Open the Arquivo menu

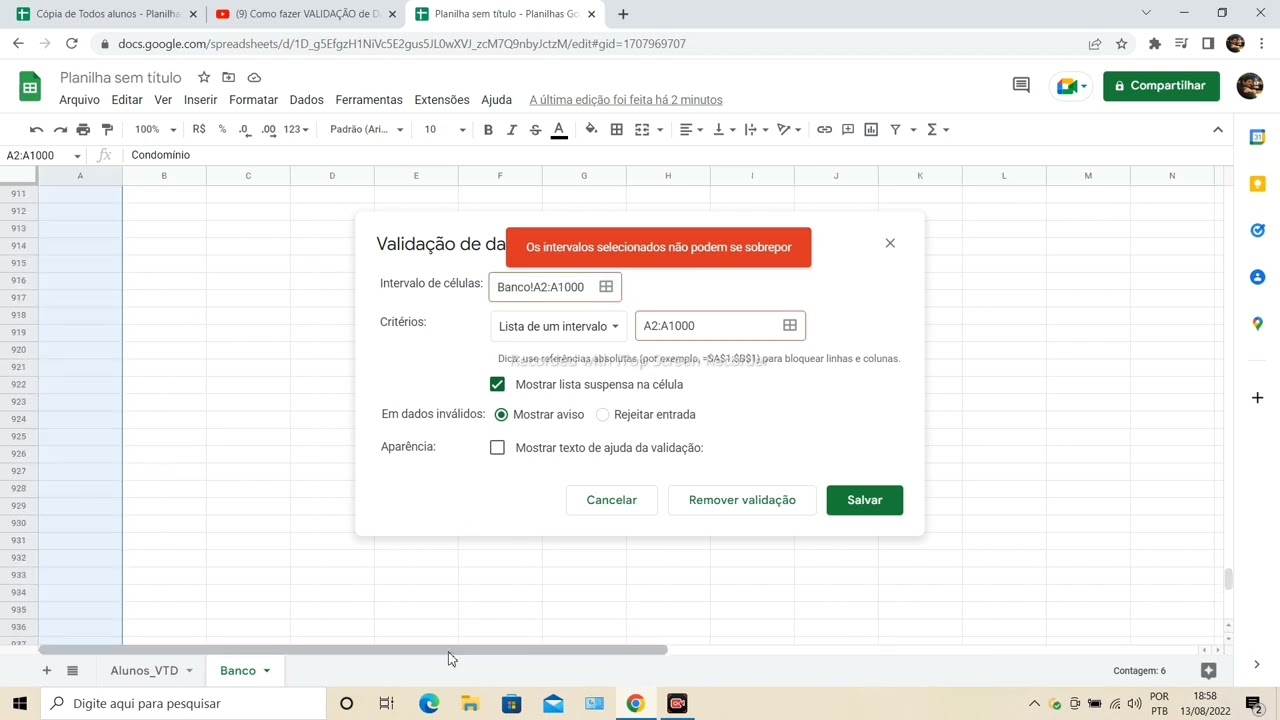(79, 100)
